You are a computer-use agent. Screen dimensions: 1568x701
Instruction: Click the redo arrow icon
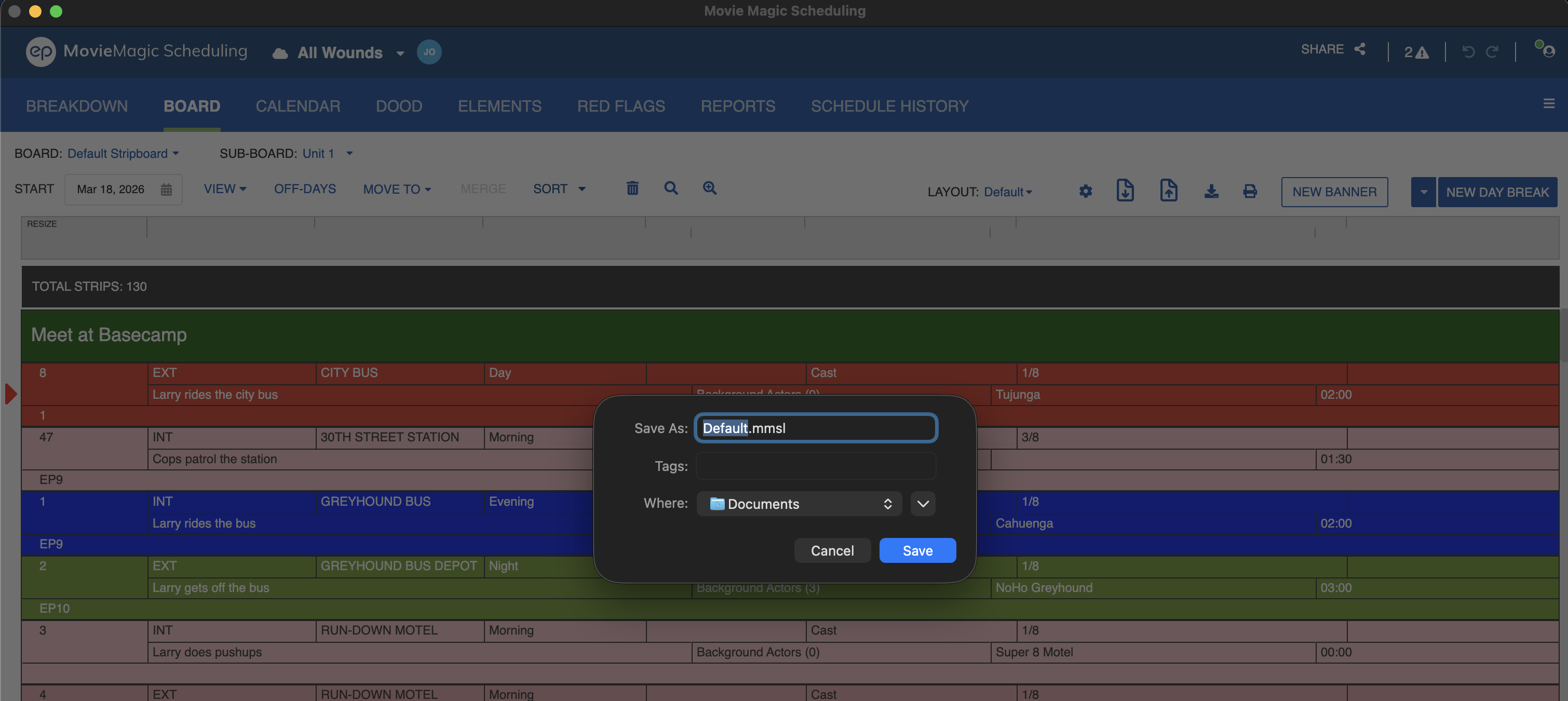coord(1492,52)
